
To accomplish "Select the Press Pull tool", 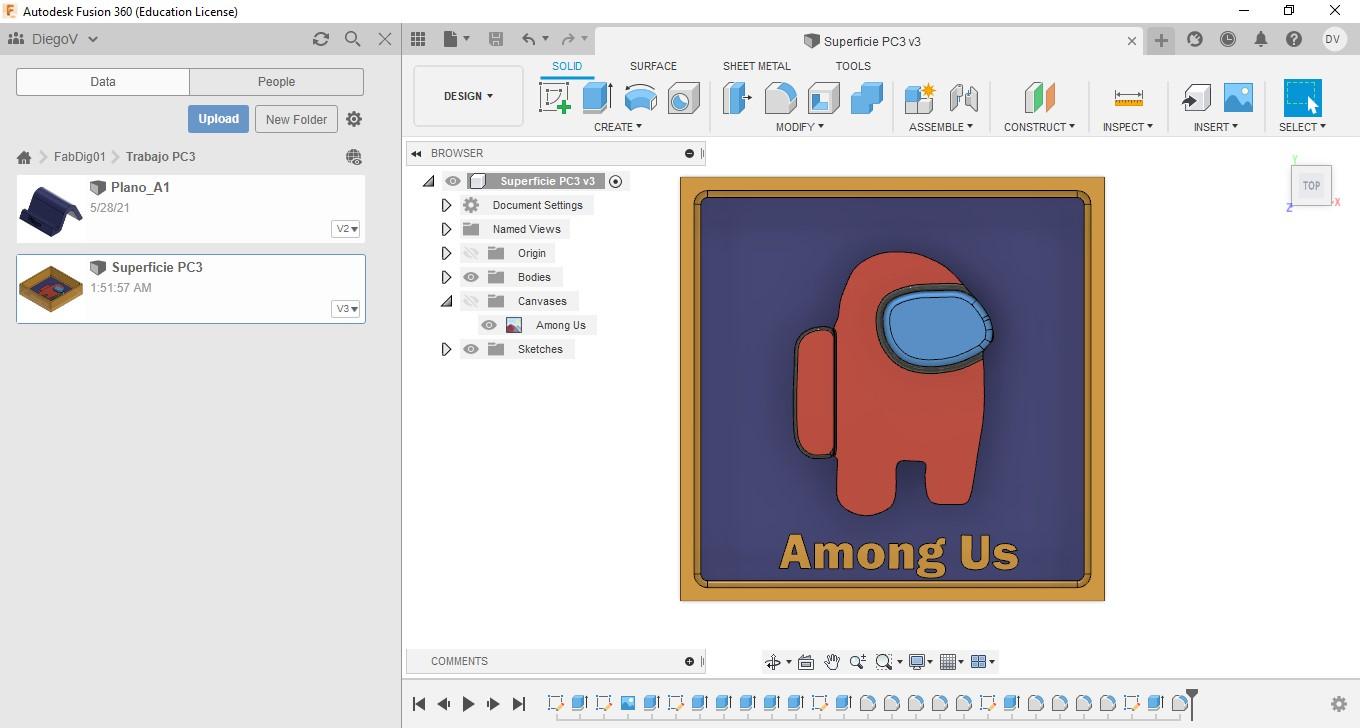I will 737,98.
